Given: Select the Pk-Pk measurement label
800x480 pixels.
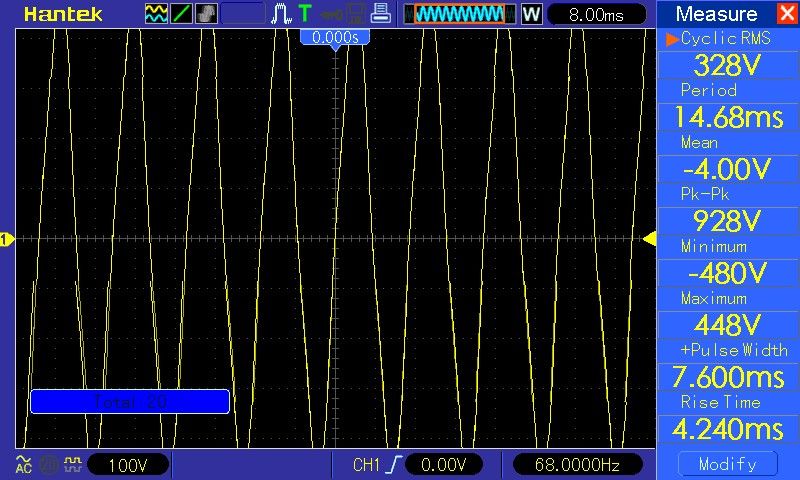Looking at the screenshot, I should [705, 194].
